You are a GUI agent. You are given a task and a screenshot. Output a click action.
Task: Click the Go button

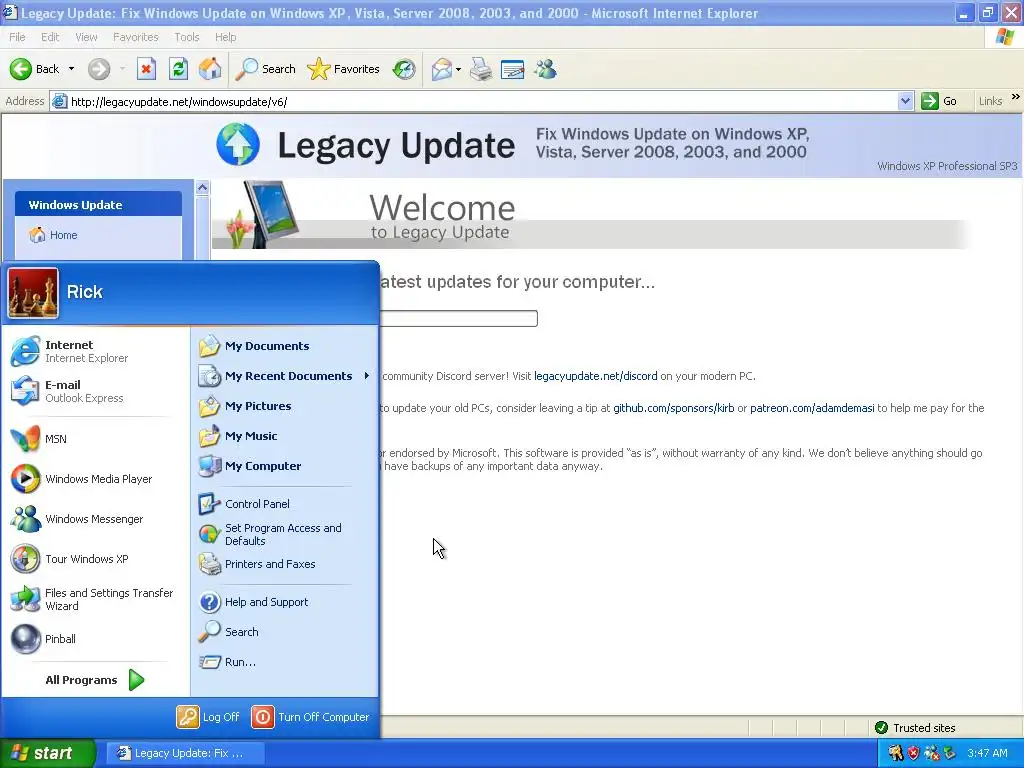tap(939, 101)
